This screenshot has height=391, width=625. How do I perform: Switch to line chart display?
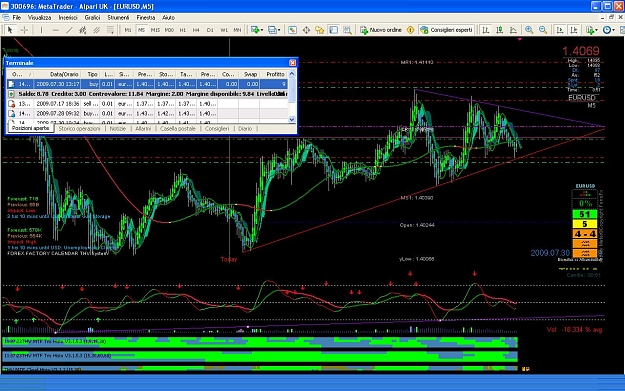[x=513, y=30]
